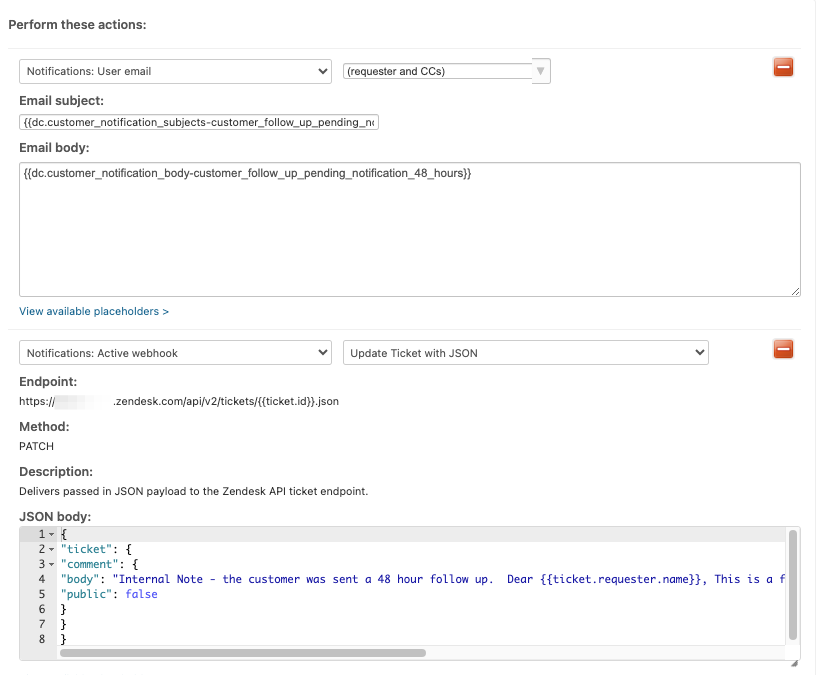This screenshot has width=819, height=675.
Task: Open View available placeholders link
Action: (93, 311)
